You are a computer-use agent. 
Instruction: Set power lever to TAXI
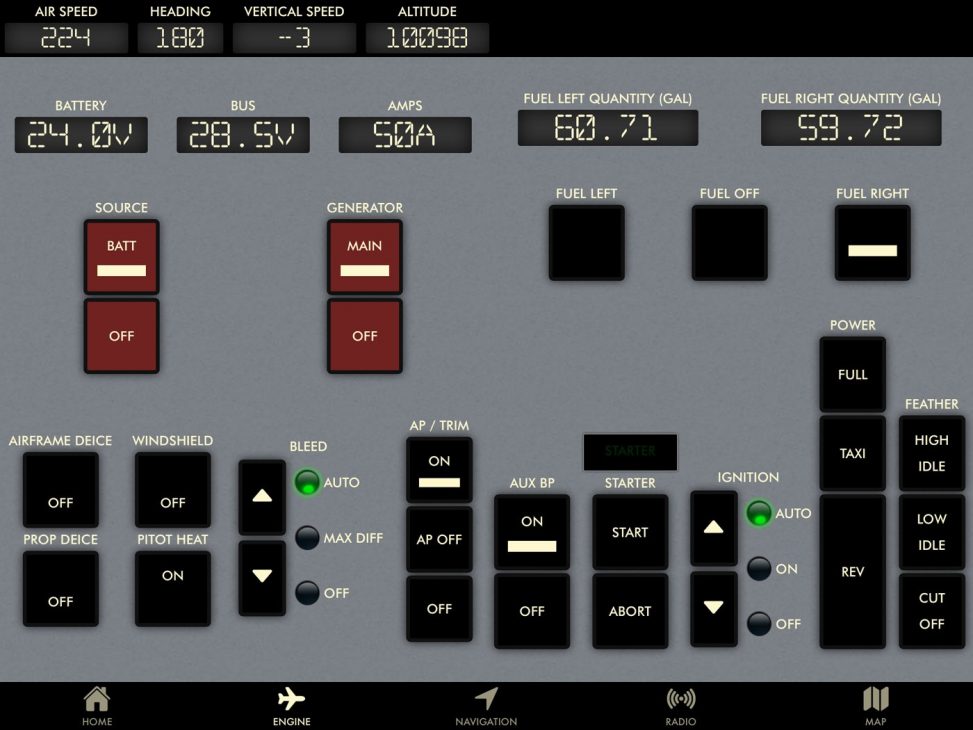[851, 453]
